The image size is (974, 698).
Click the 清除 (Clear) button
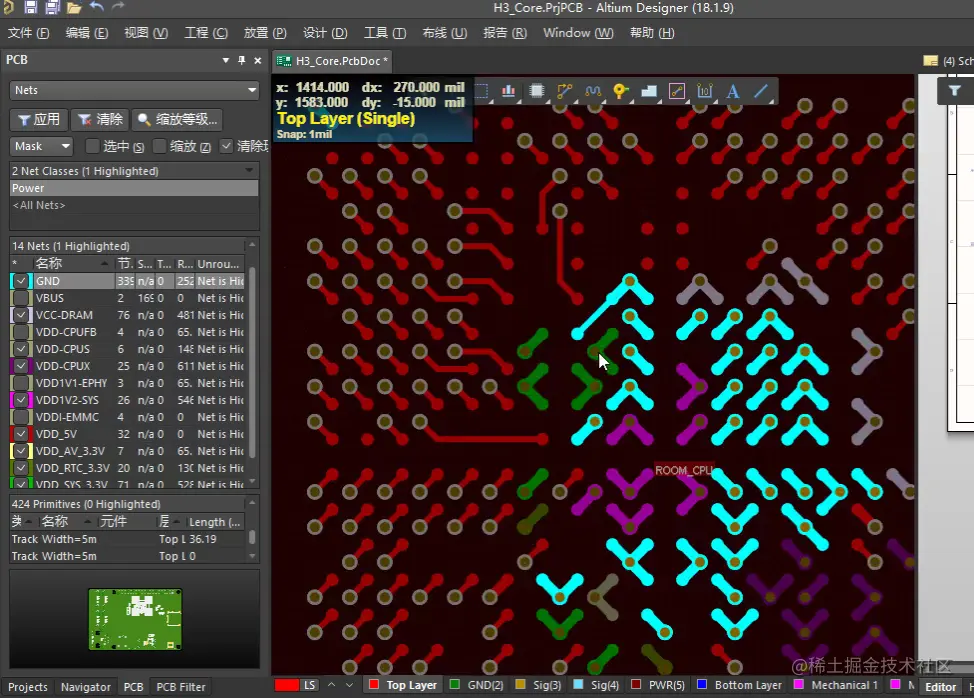[x=100, y=119]
